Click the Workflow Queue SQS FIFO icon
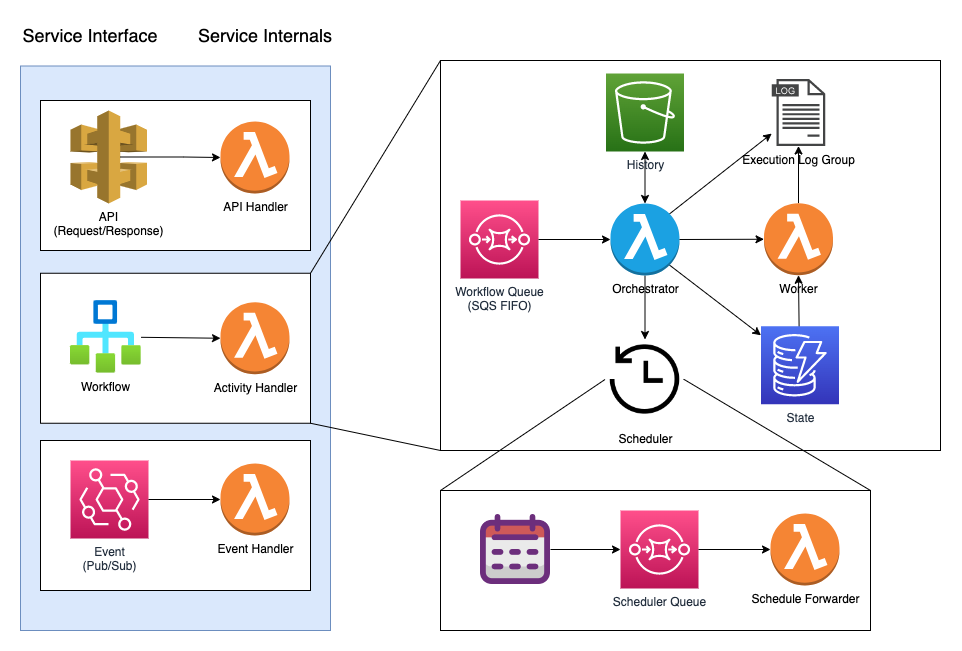This screenshot has height=651, width=962. pyautogui.click(x=499, y=240)
